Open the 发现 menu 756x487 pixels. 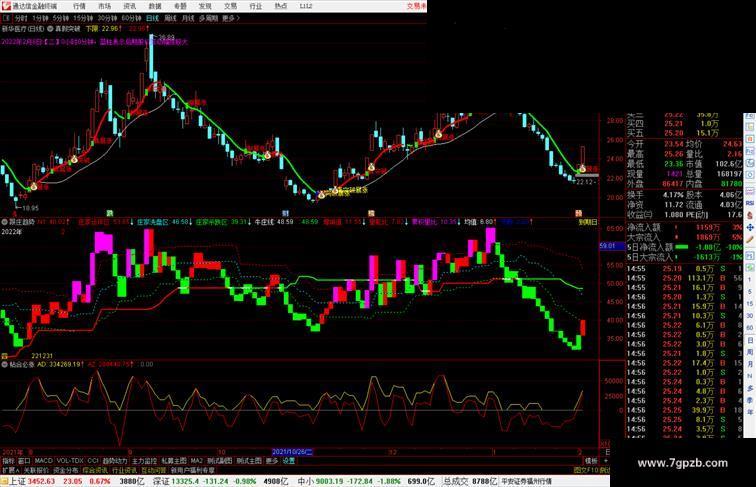coord(205,6)
